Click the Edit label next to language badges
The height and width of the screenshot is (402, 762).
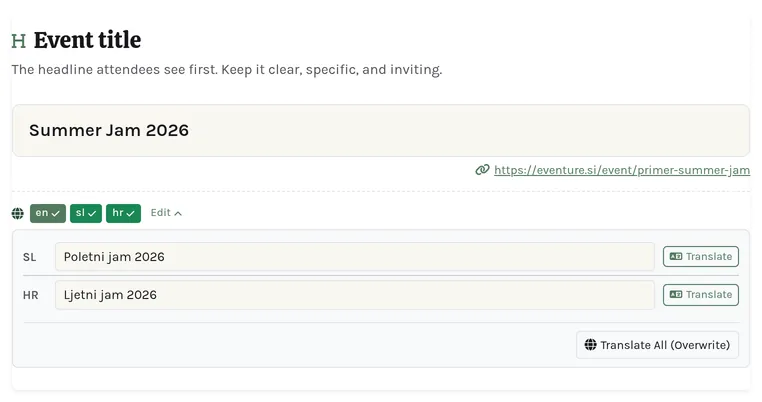[x=160, y=212]
